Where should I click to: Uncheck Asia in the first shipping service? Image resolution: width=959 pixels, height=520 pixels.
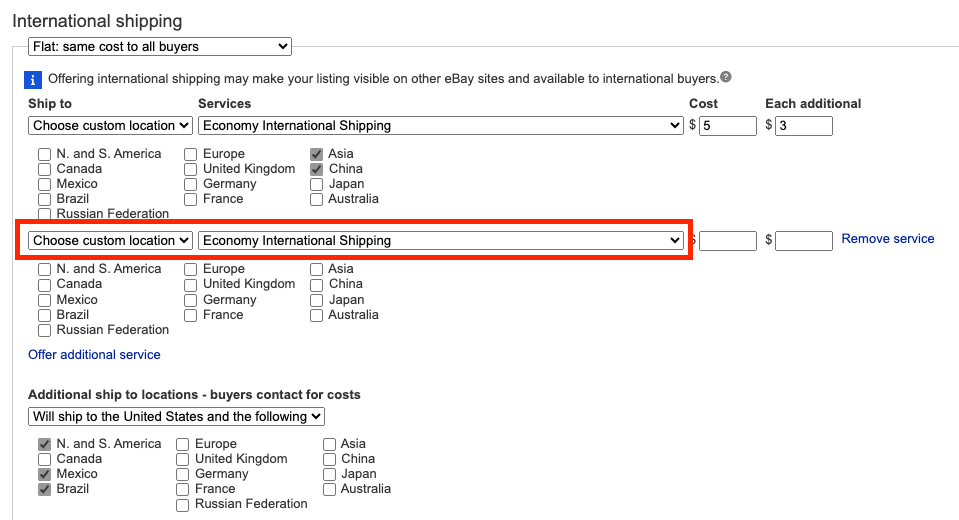point(316,154)
